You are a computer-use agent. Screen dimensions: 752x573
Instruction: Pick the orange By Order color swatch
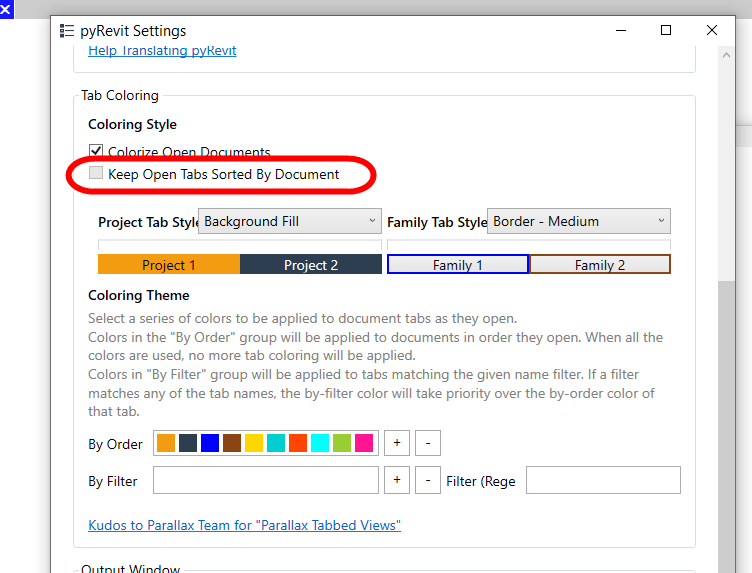pos(166,443)
